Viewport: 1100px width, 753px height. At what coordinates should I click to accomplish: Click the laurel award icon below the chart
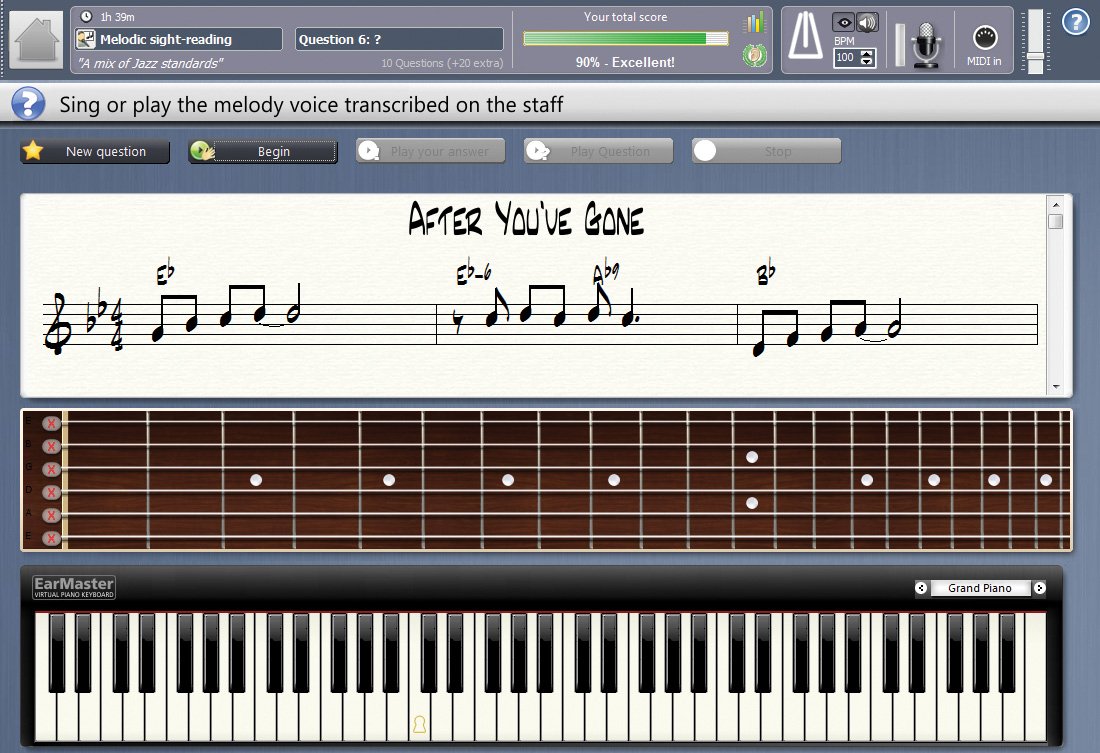click(753, 55)
